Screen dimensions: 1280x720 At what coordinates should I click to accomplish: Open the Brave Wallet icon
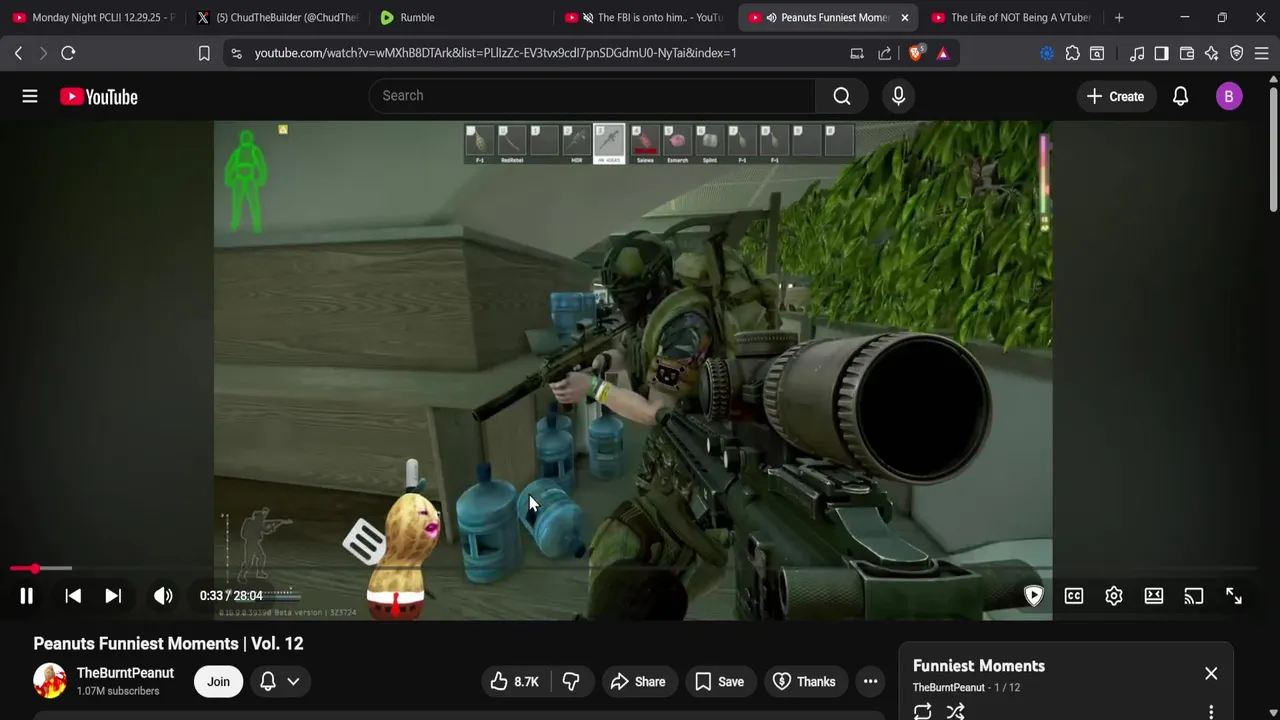click(x=1187, y=53)
